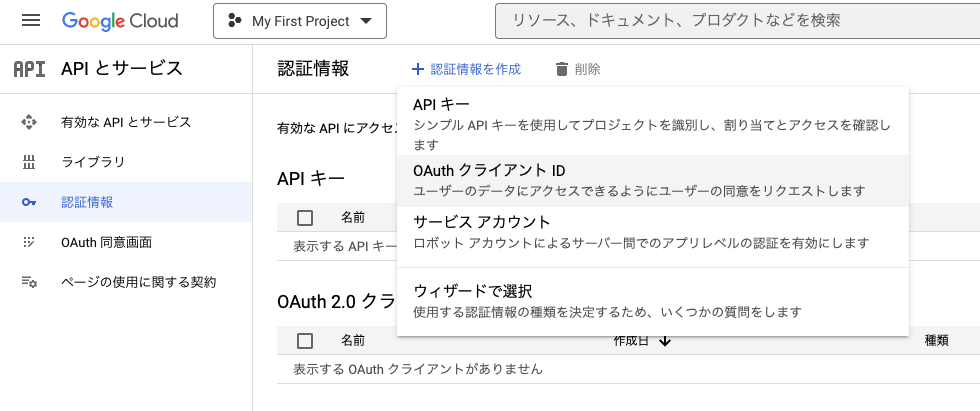
Task: Choose サービス アカウント from the menu
Action: (x=652, y=232)
